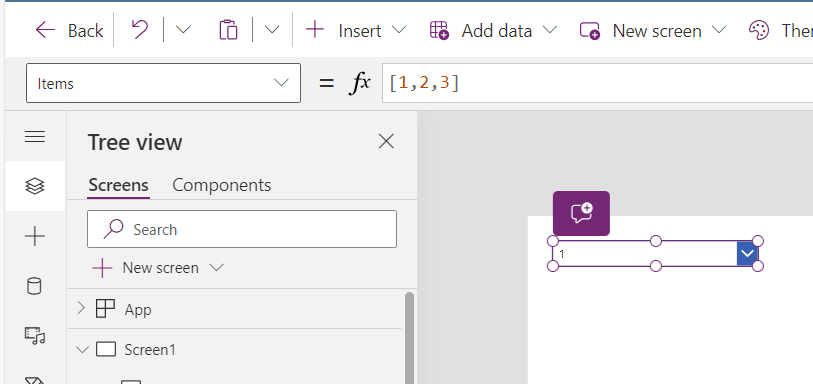Expand the toolbar New screen chevron
The image size is (813, 384).
pos(719,30)
